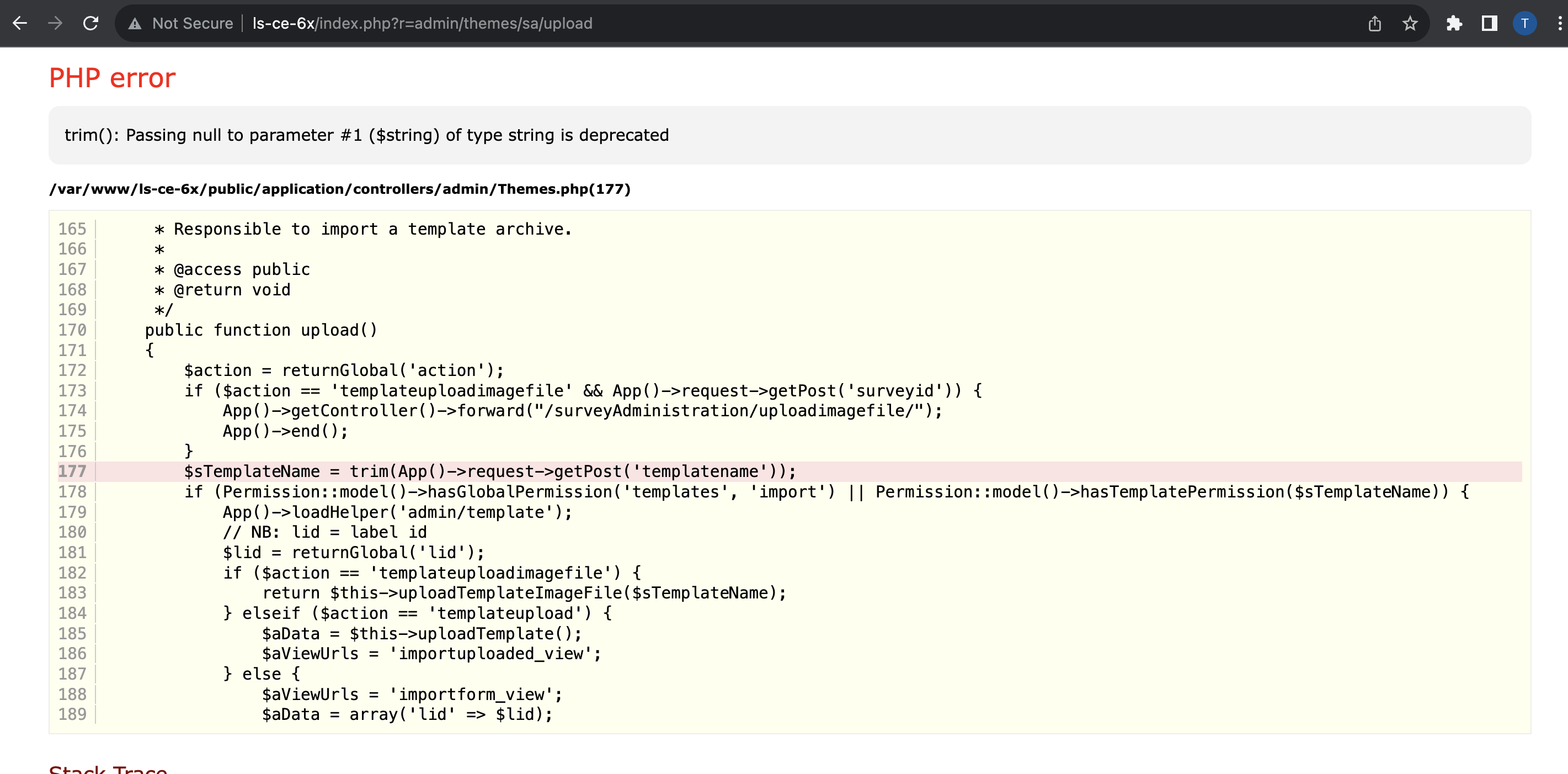Click the Stack Trace heading
This screenshot has width=1568, height=774.
[x=108, y=768]
